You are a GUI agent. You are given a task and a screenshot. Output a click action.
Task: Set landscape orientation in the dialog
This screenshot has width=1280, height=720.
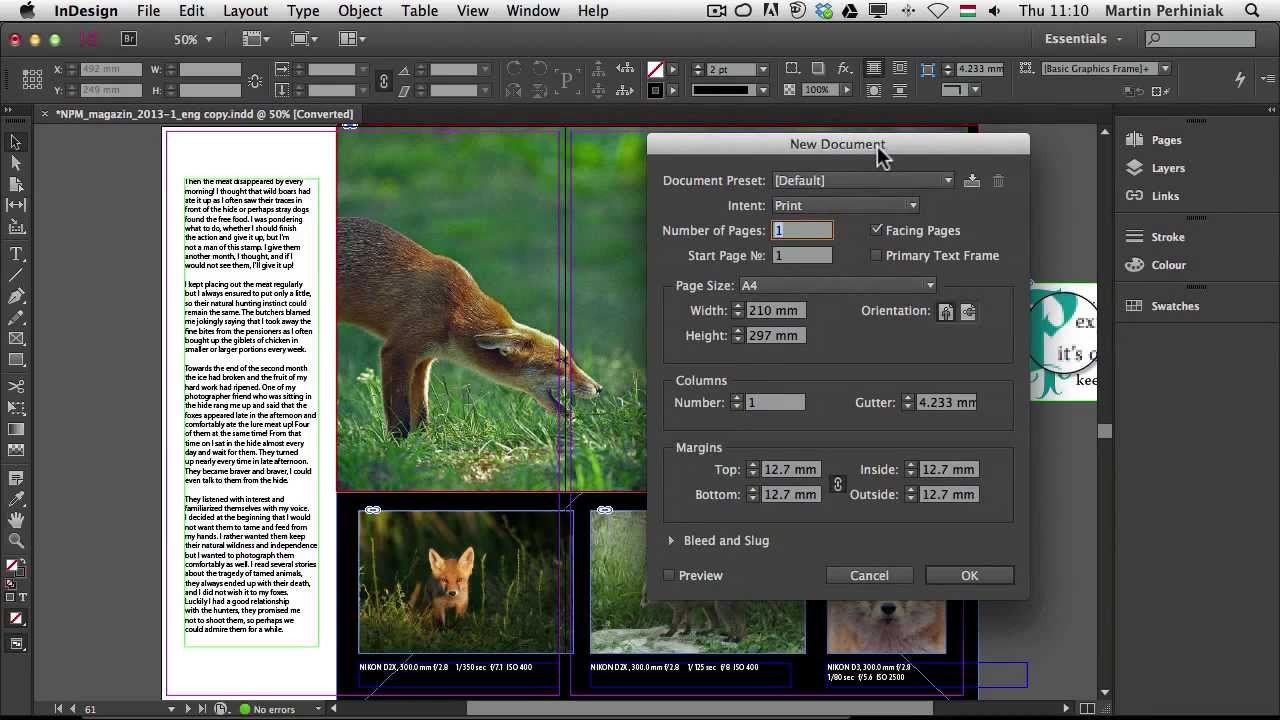(x=967, y=311)
